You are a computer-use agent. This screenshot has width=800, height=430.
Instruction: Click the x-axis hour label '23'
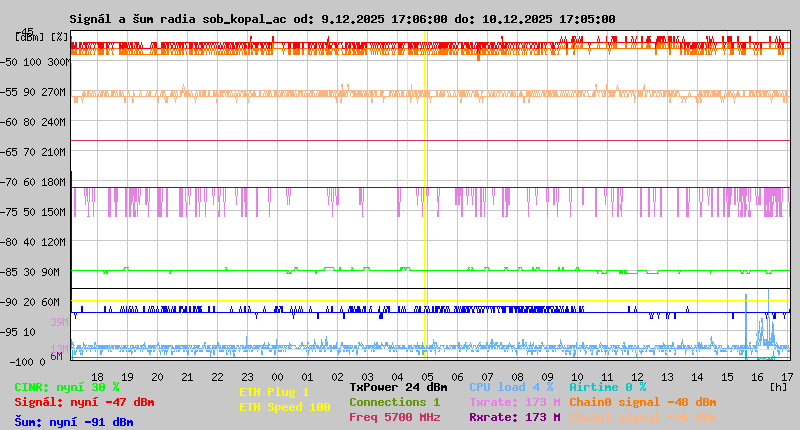click(x=247, y=377)
